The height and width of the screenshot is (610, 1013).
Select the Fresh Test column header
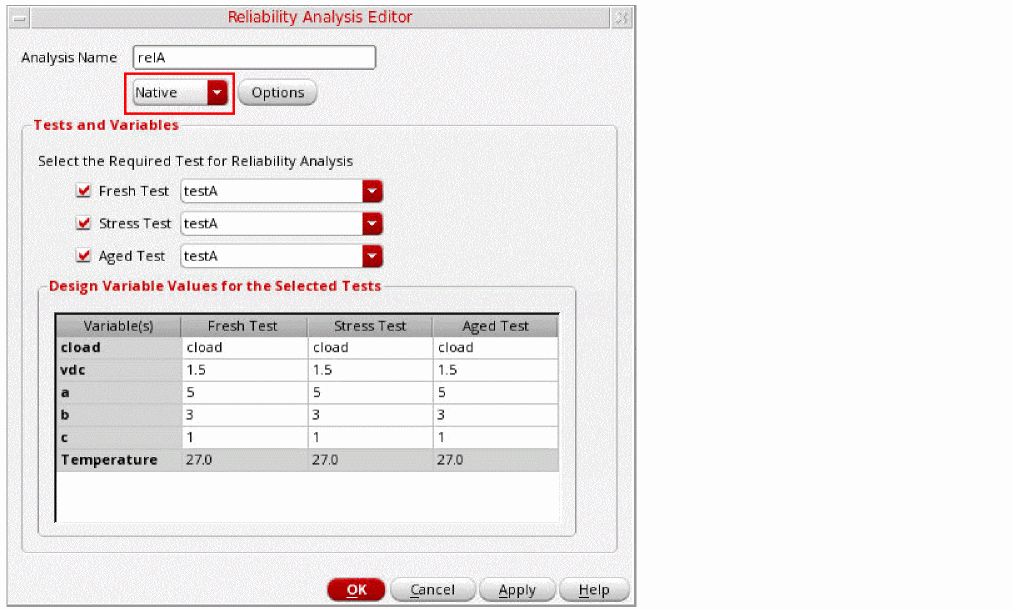tap(243, 326)
